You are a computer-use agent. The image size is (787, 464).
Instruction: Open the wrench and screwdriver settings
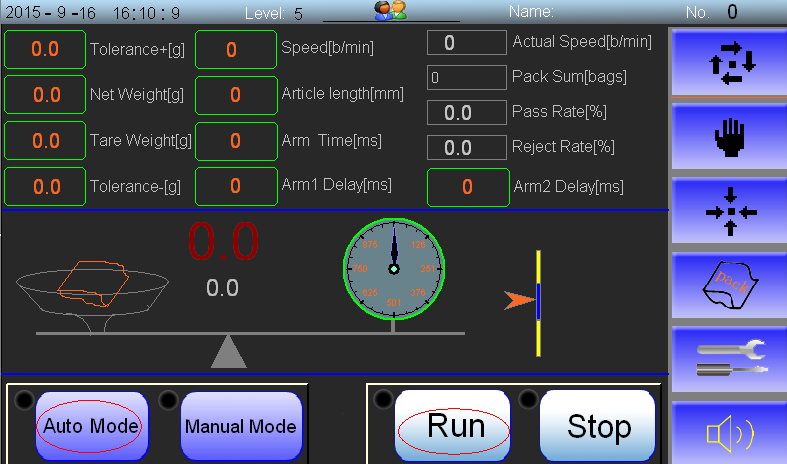(729, 359)
